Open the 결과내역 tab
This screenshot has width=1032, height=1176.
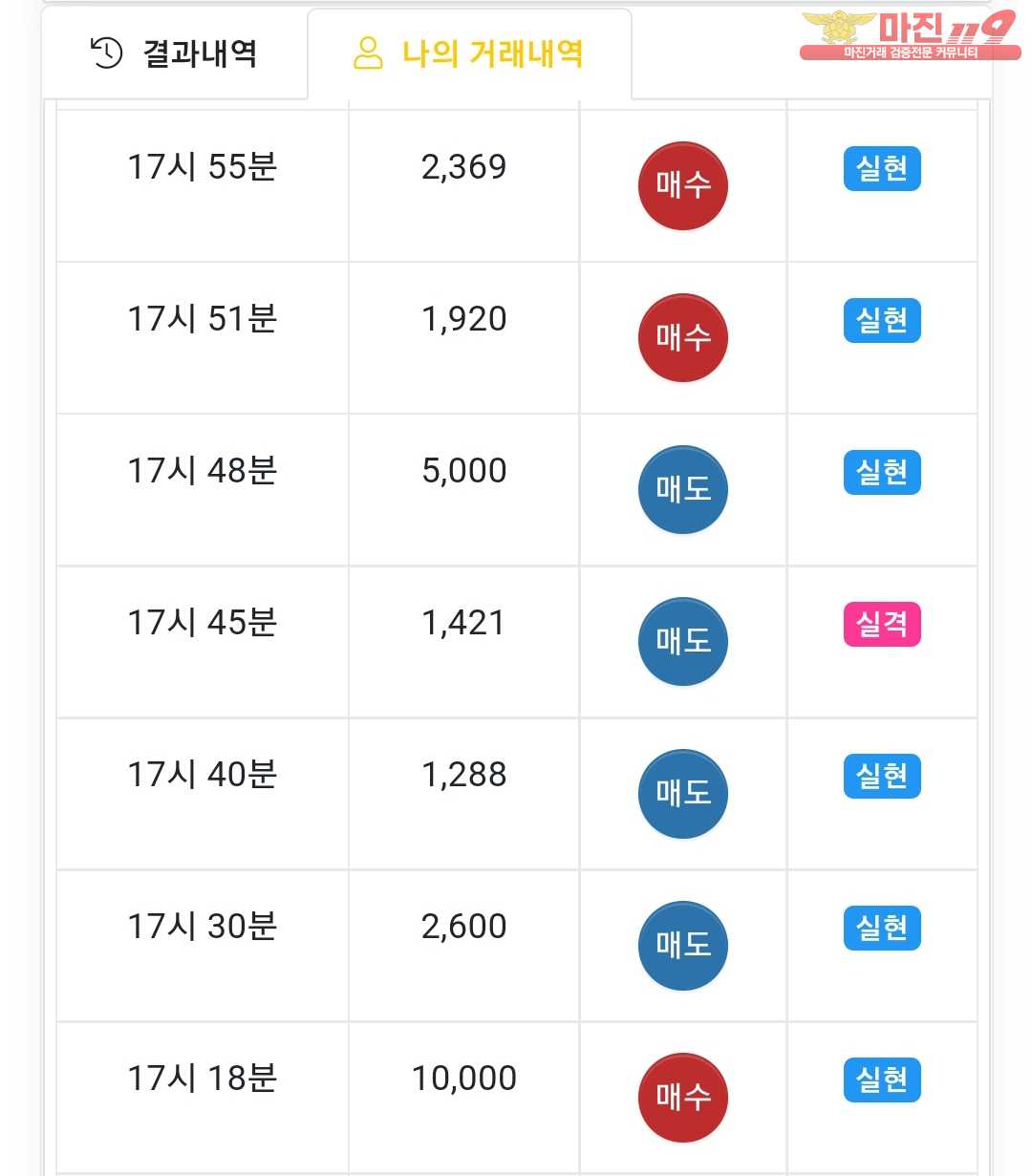click(174, 53)
